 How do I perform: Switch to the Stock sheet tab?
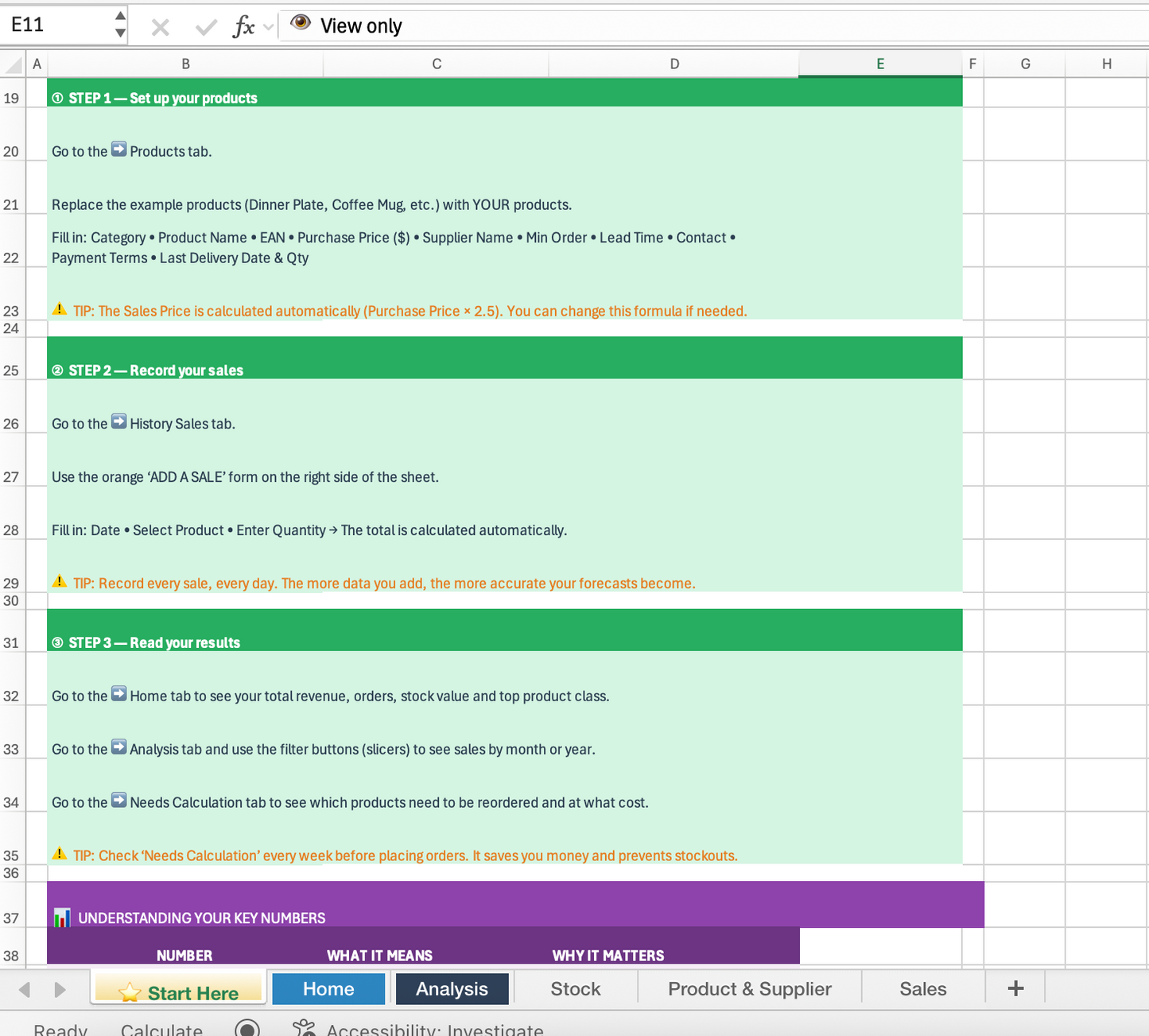click(x=576, y=988)
